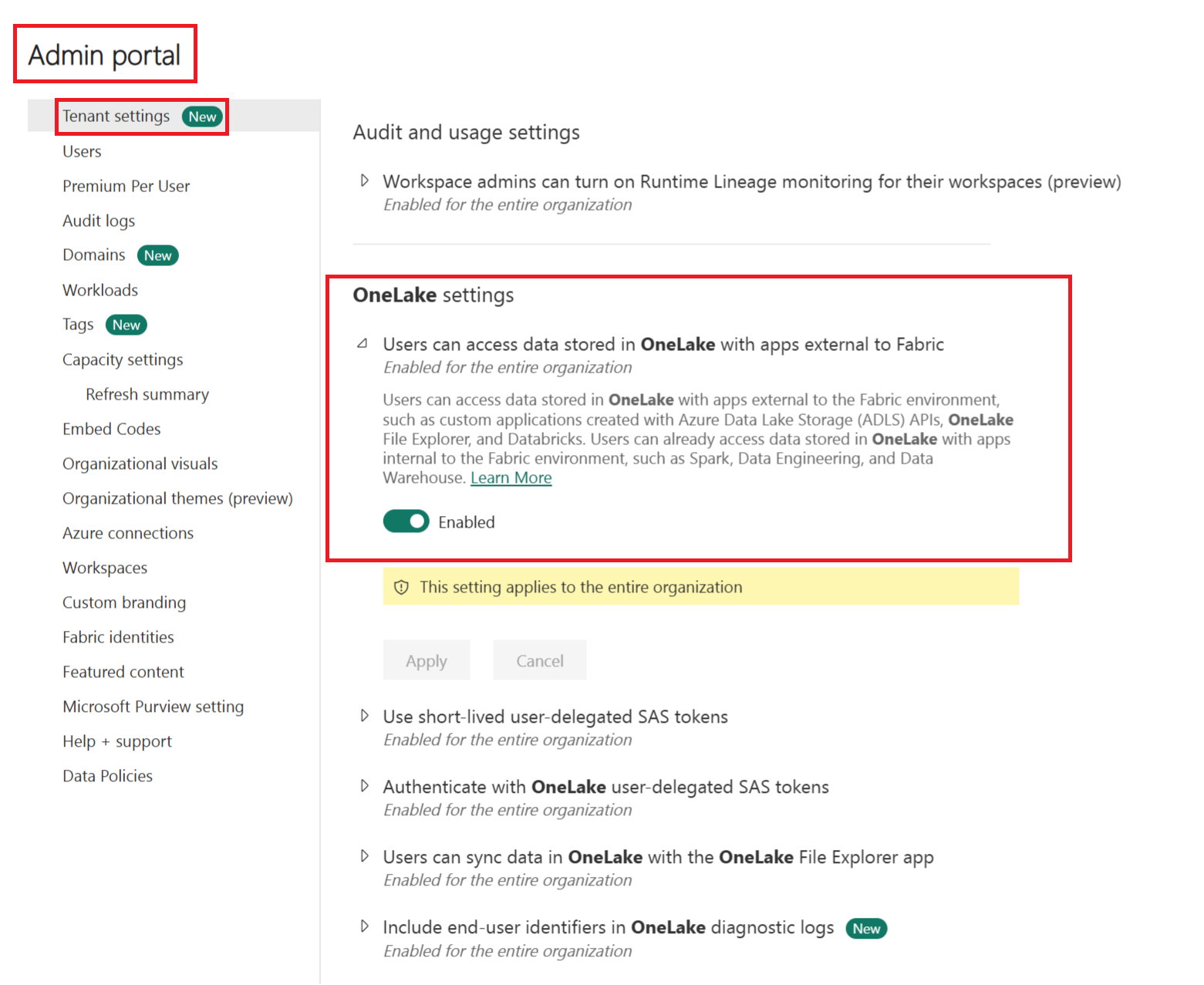
Task: Select Custom branding in sidebar
Action: (124, 602)
